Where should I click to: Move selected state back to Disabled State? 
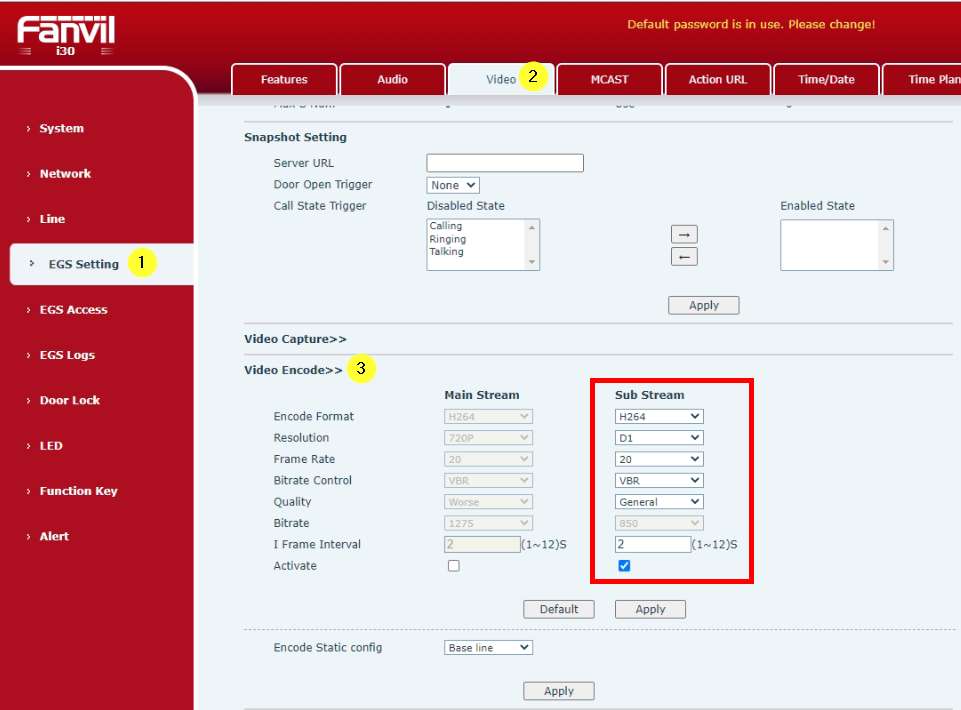684,257
